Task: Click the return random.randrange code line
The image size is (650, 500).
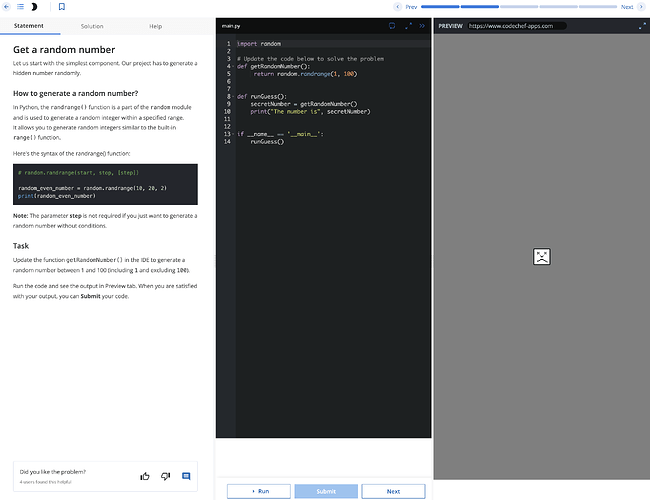Action: point(305,74)
